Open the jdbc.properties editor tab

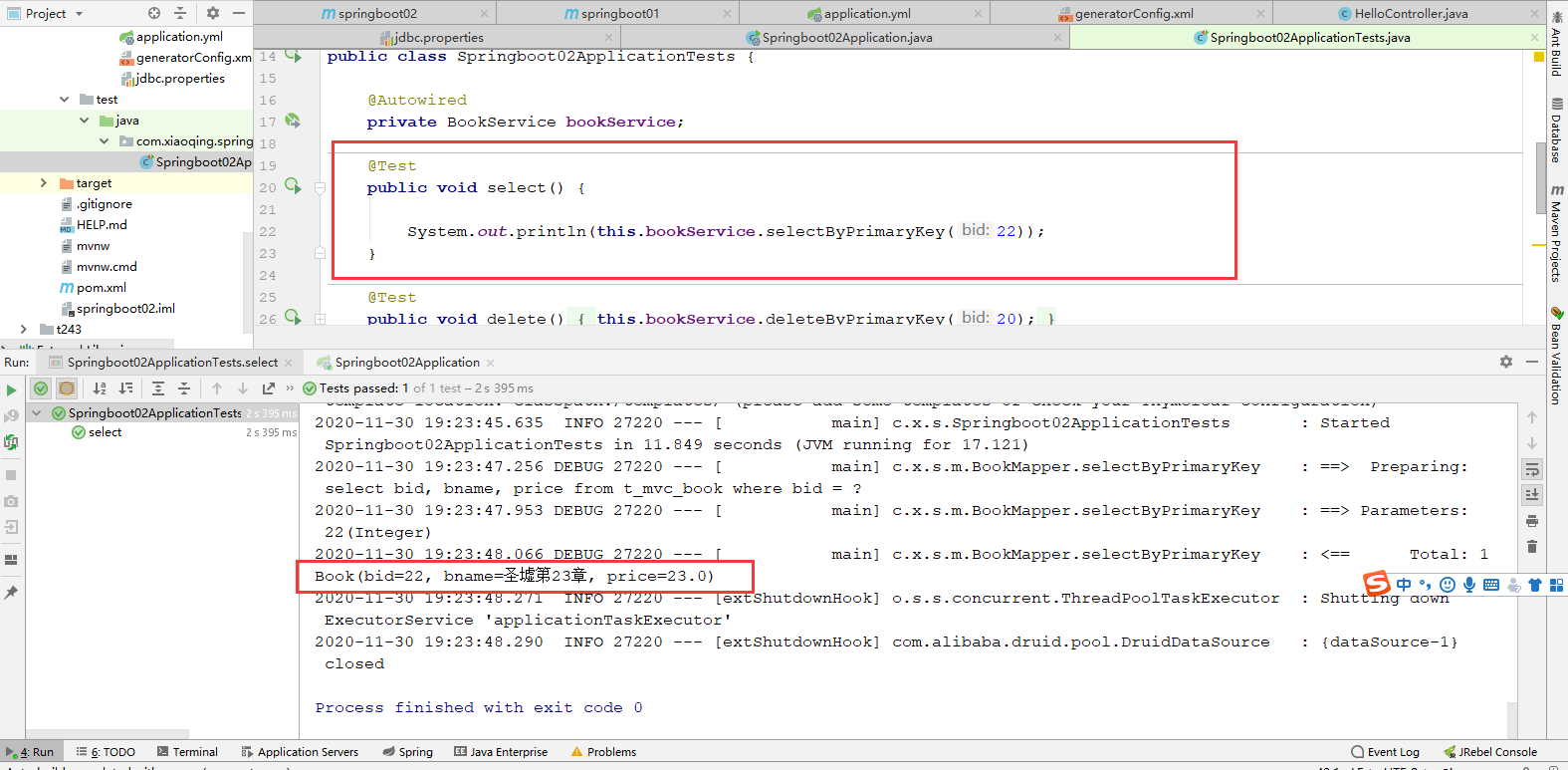pos(432,37)
